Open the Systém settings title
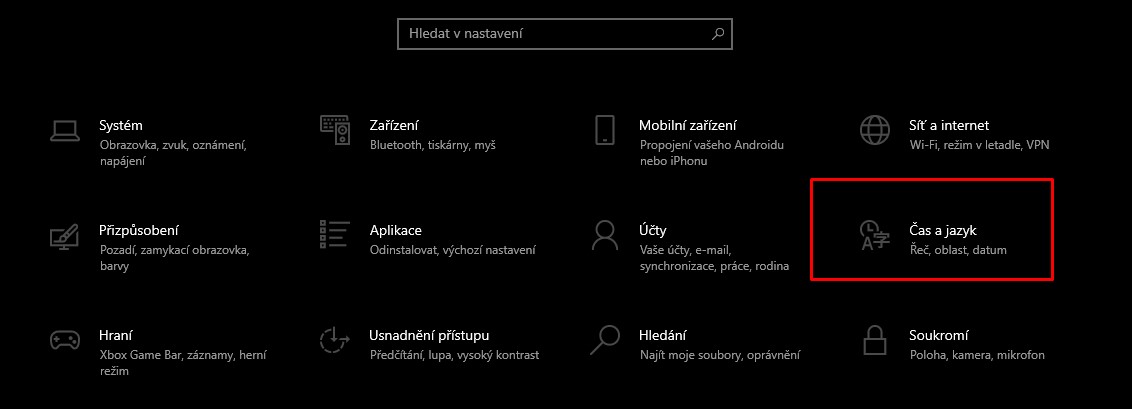The width and height of the screenshot is (1132, 409). pos(121,126)
